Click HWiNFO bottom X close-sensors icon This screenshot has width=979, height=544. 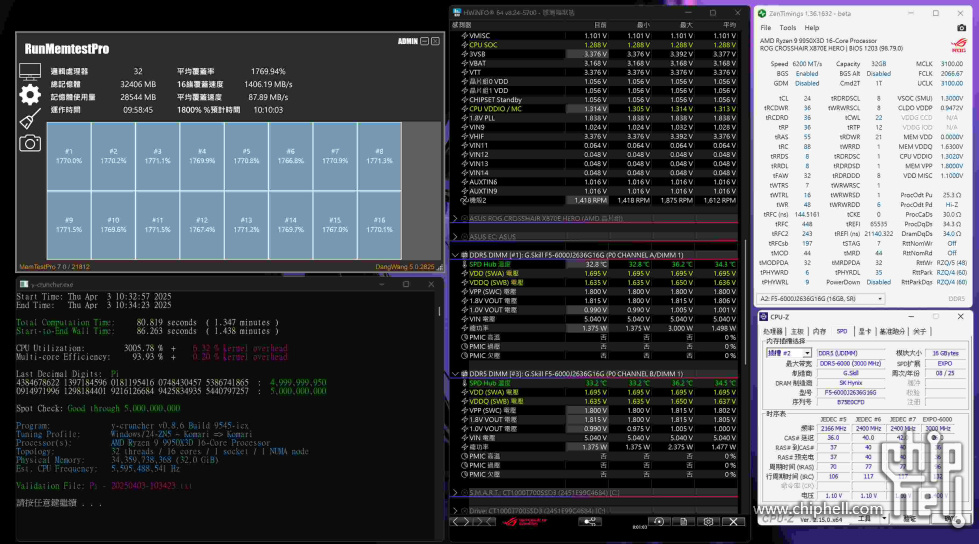734,522
